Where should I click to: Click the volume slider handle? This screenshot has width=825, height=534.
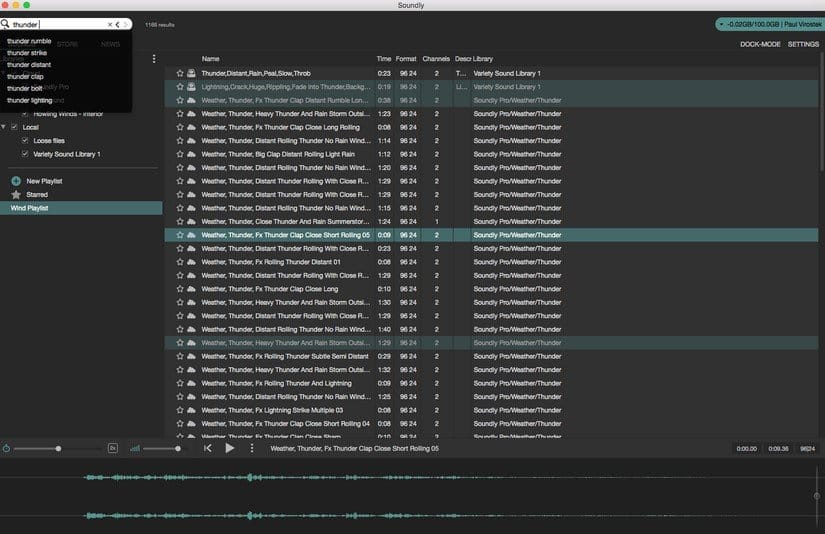[x=178, y=448]
